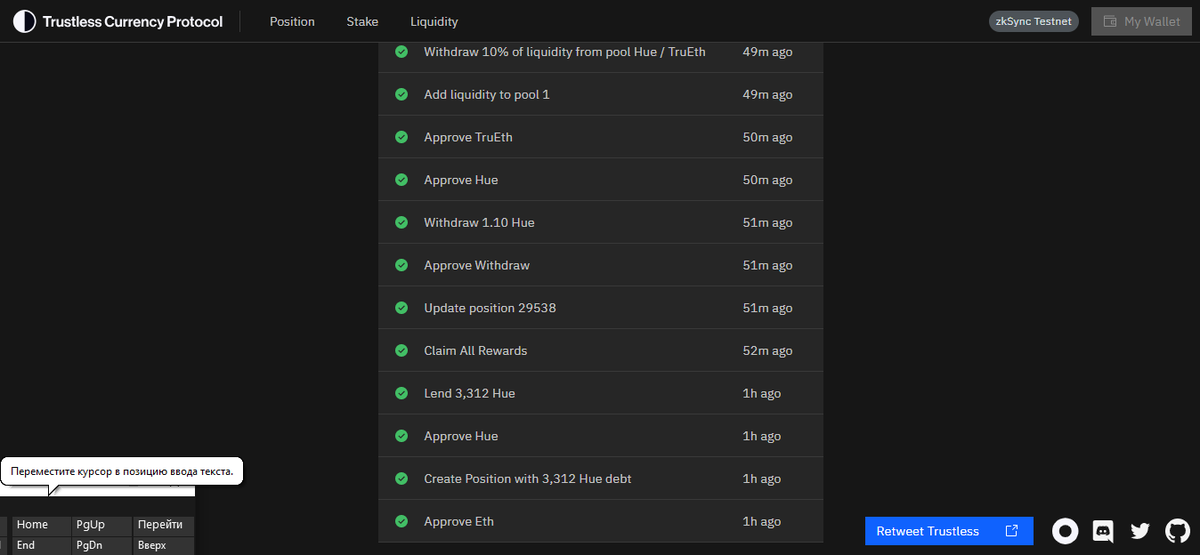
Task: Click the PgUp key on on-screen keyboard
Action: pyautogui.click(x=102, y=525)
